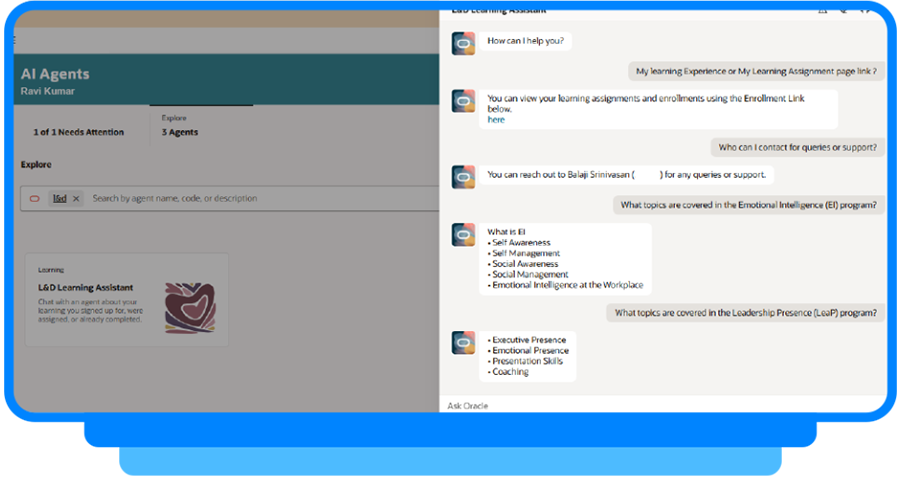900x477 pixels.
Task: Select the Emotional Intelligence program question bubble
Action: click(x=748, y=206)
